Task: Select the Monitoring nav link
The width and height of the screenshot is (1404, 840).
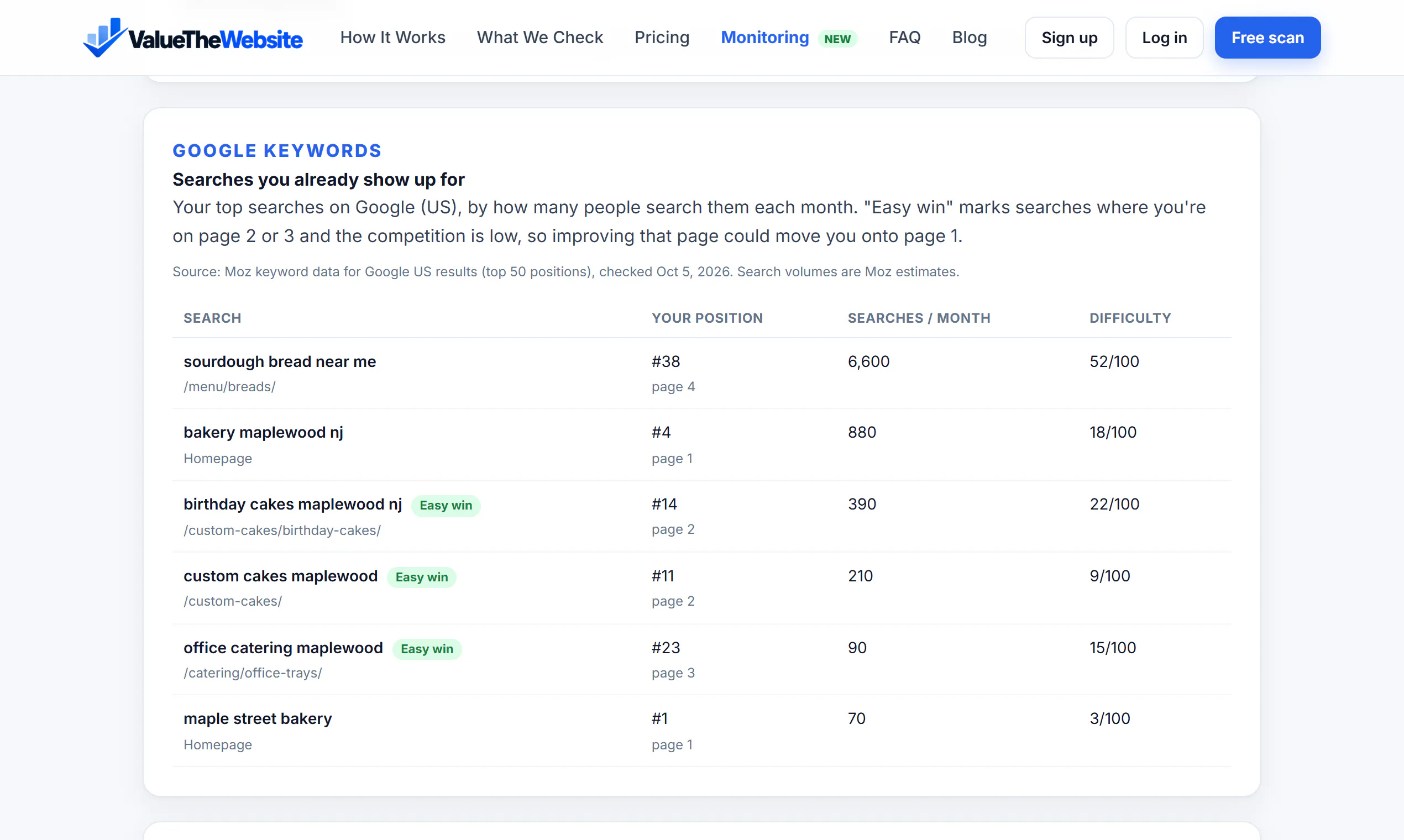Action: [x=764, y=38]
